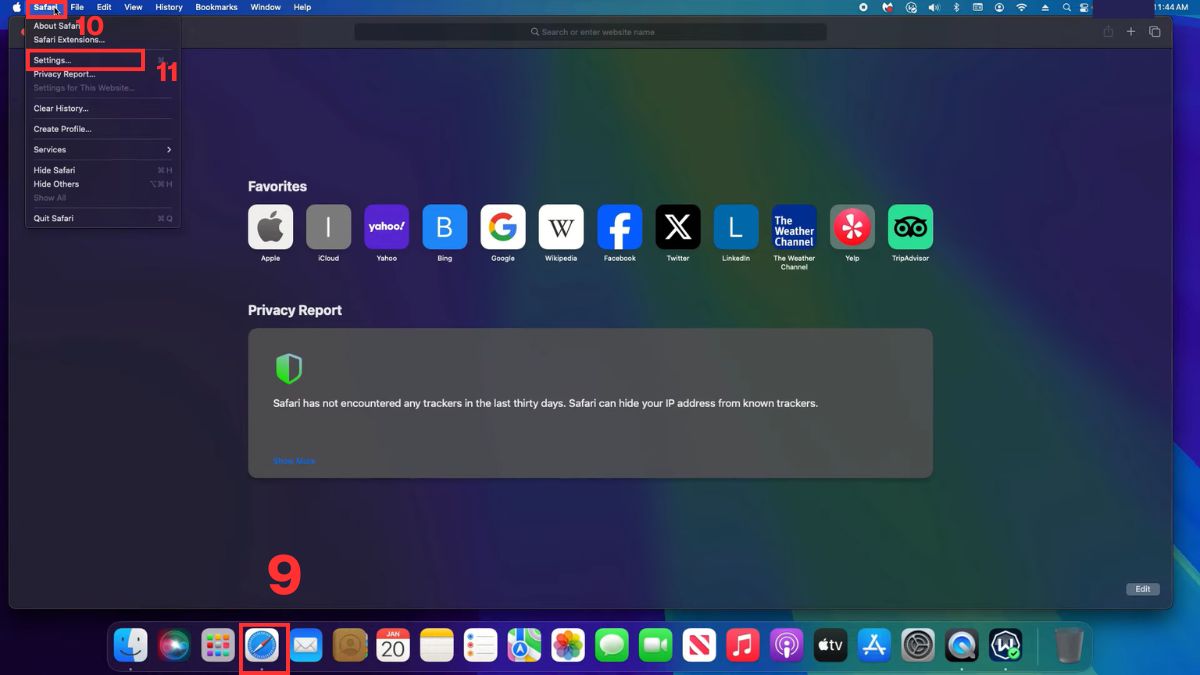Open Apple favorite shortcut
Image resolution: width=1200 pixels, height=675 pixels.
(270, 227)
